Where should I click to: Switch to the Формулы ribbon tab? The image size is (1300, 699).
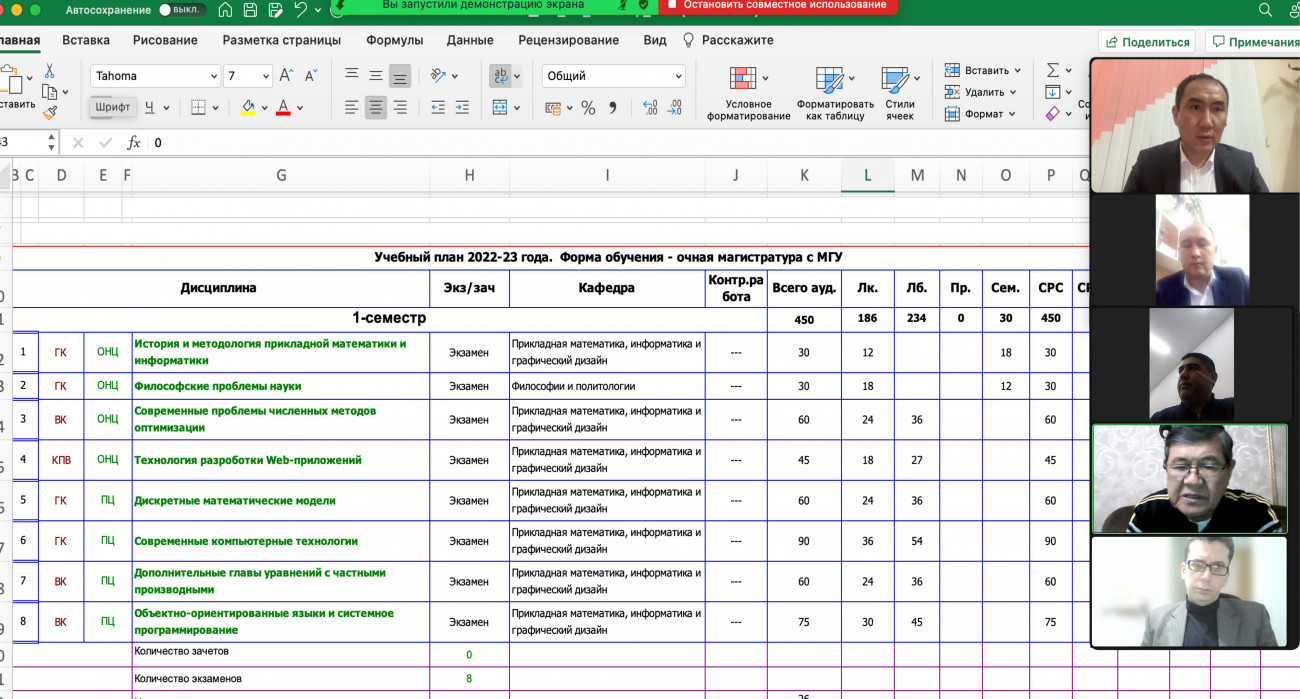click(x=394, y=41)
